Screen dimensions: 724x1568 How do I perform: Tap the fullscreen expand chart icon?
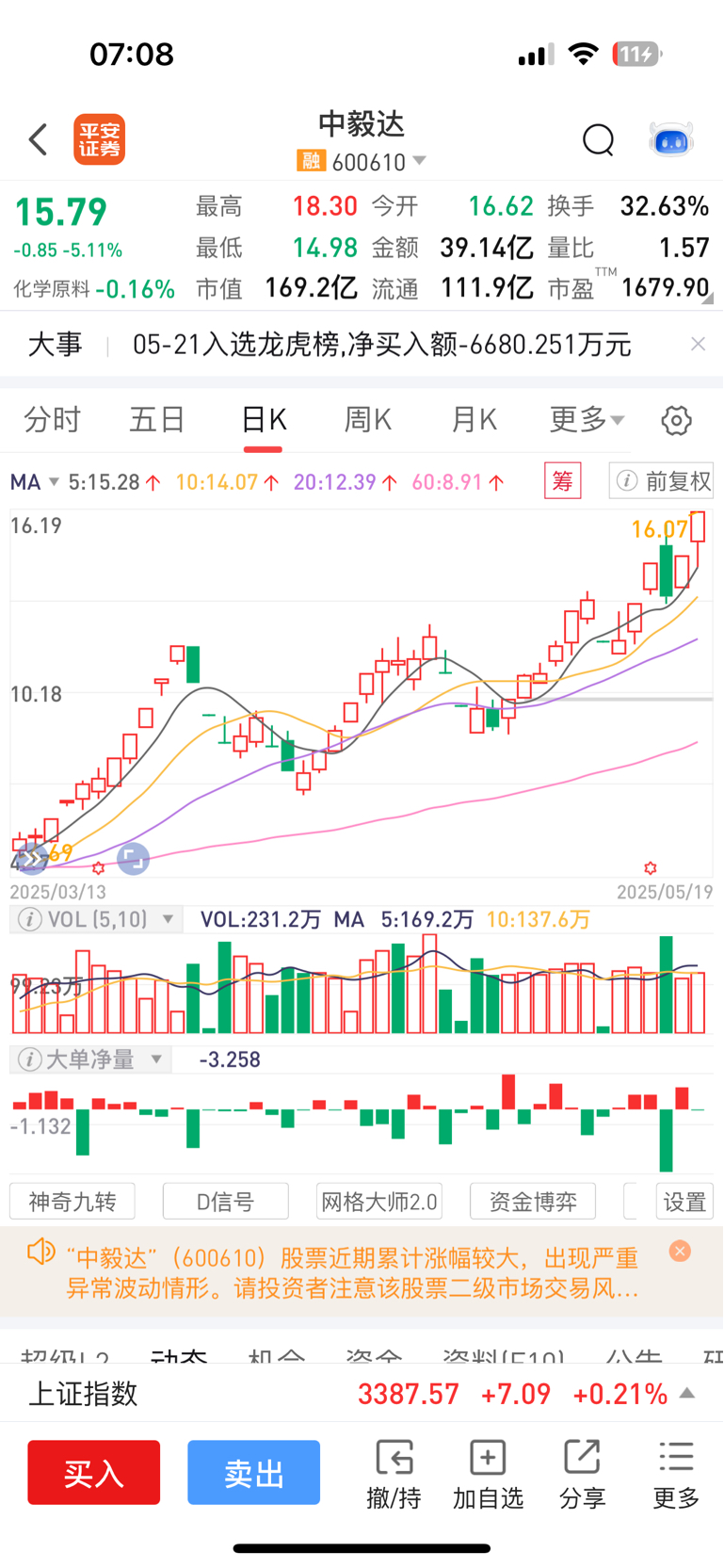click(133, 858)
